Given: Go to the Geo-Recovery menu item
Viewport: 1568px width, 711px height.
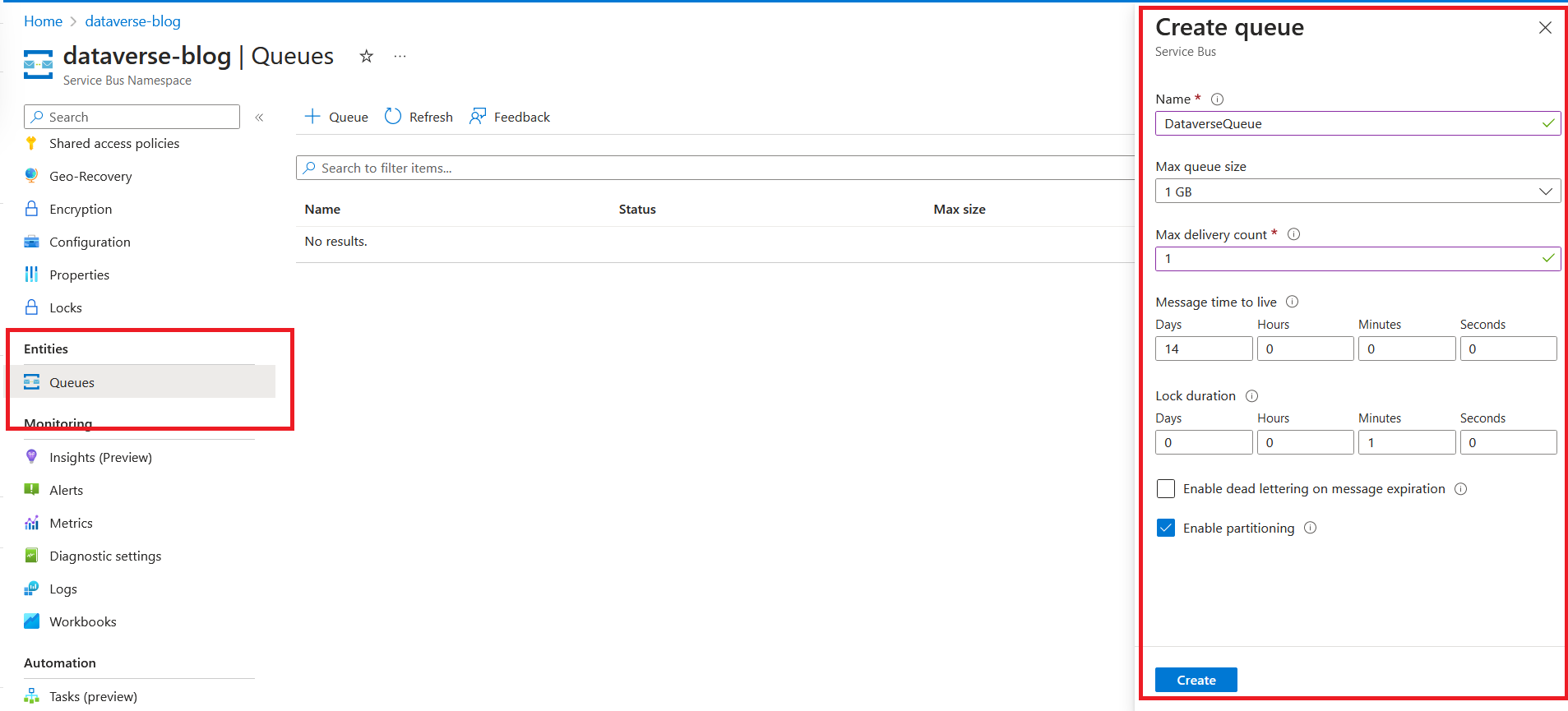Looking at the screenshot, I should coord(90,176).
